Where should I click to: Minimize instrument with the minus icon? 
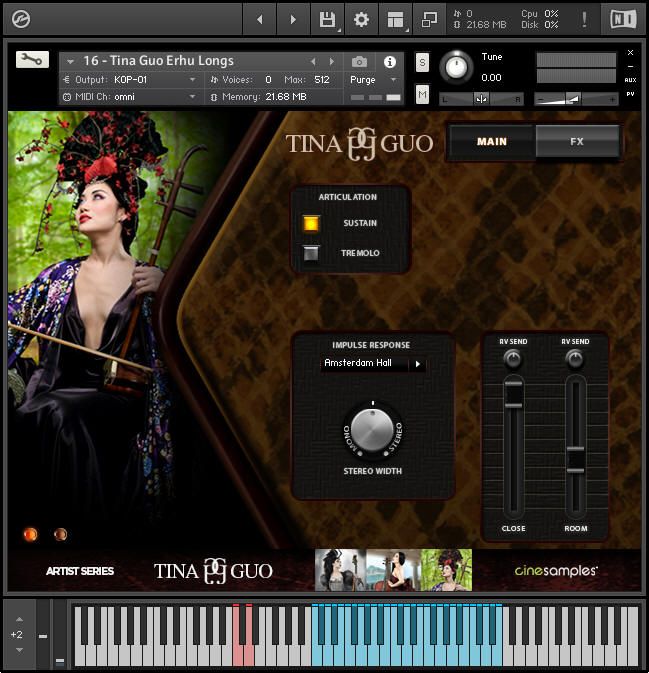pos(630,67)
